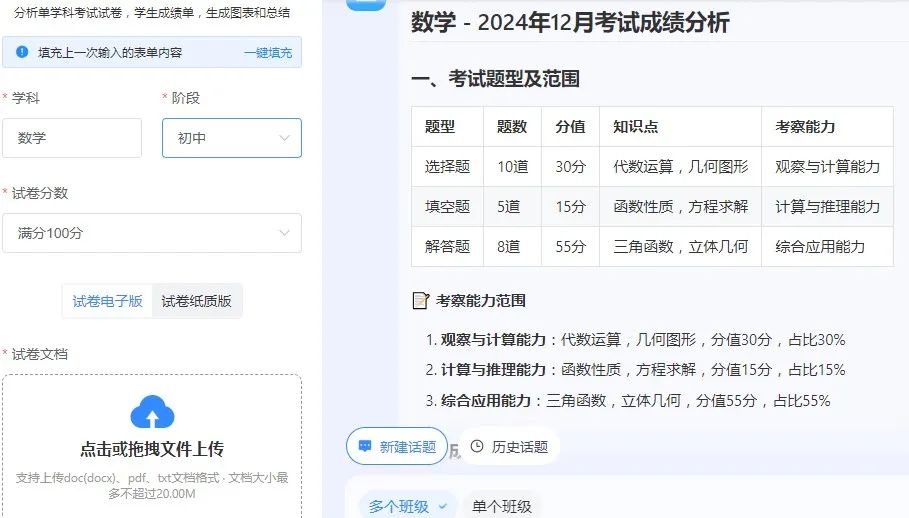Click the 10道 cell
The image size is (909, 518).
(x=513, y=167)
